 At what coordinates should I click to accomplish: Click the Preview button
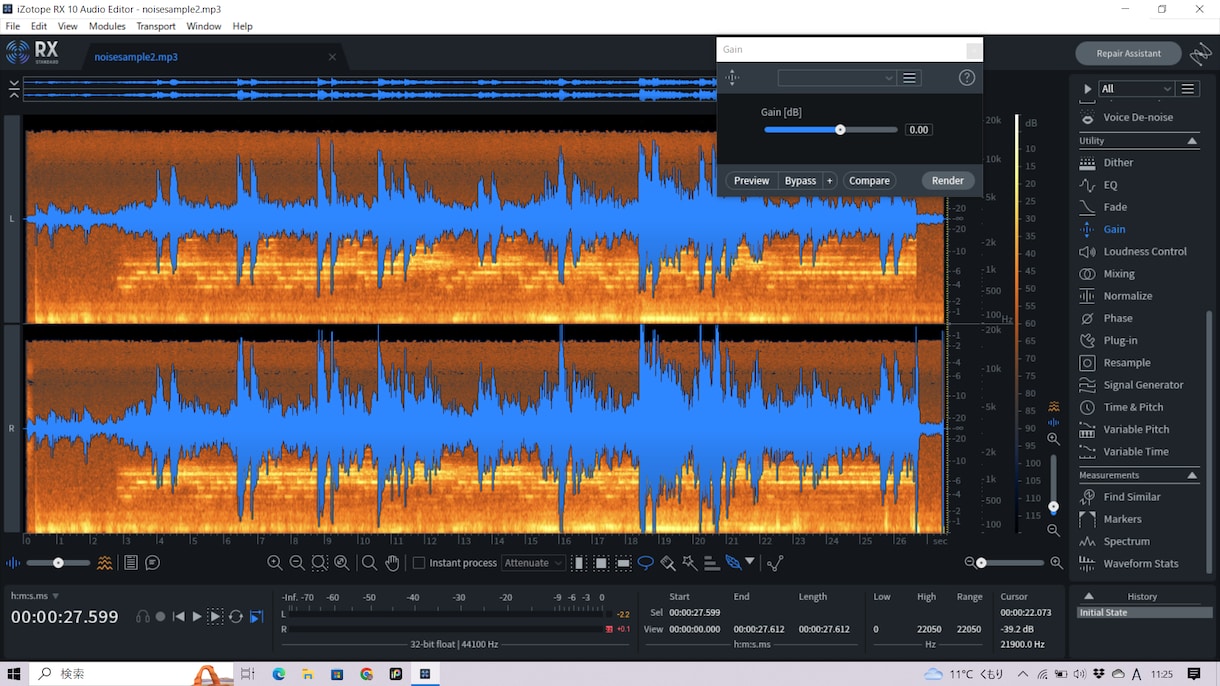[751, 181]
